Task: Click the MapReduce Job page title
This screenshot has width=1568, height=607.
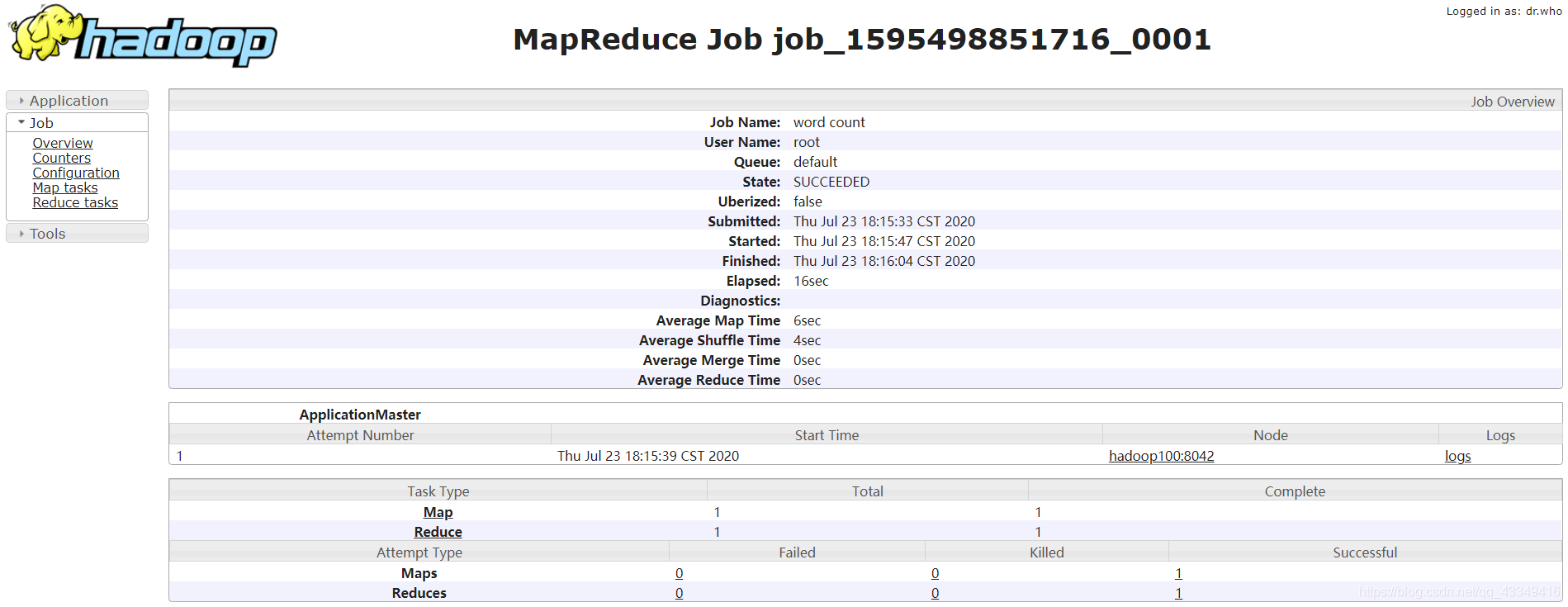Action: click(x=862, y=39)
